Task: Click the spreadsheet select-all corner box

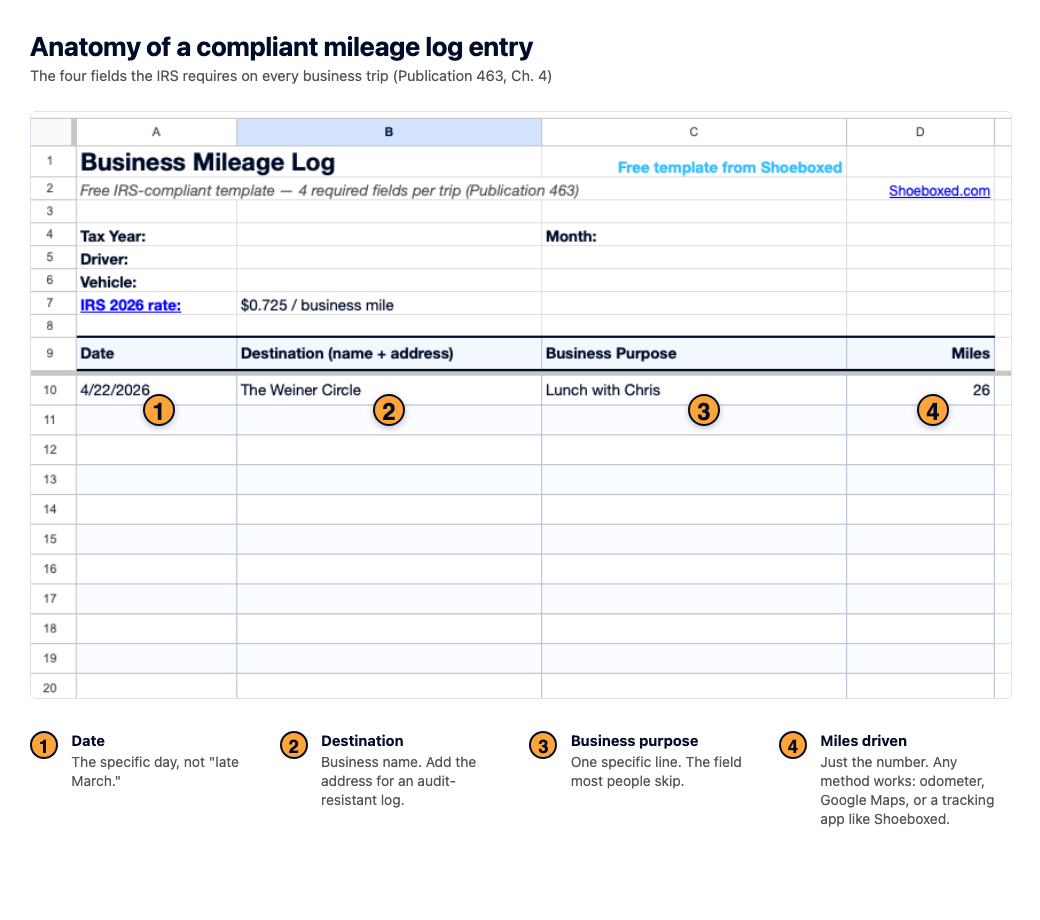Action: pyautogui.click(x=52, y=132)
